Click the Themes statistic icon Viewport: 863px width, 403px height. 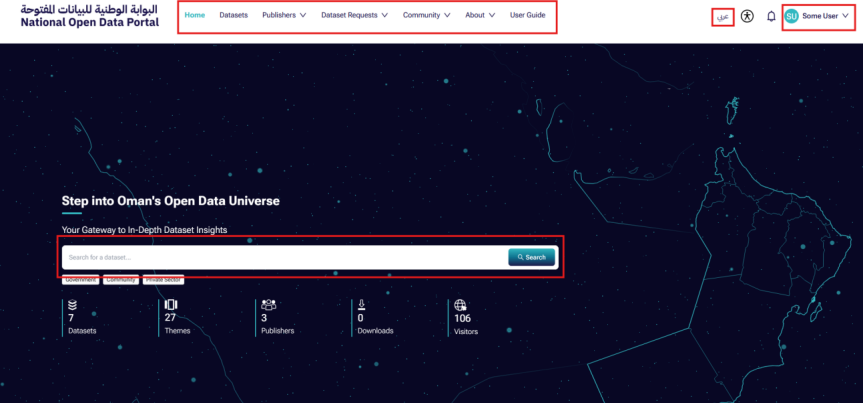pyautogui.click(x=170, y=305)
